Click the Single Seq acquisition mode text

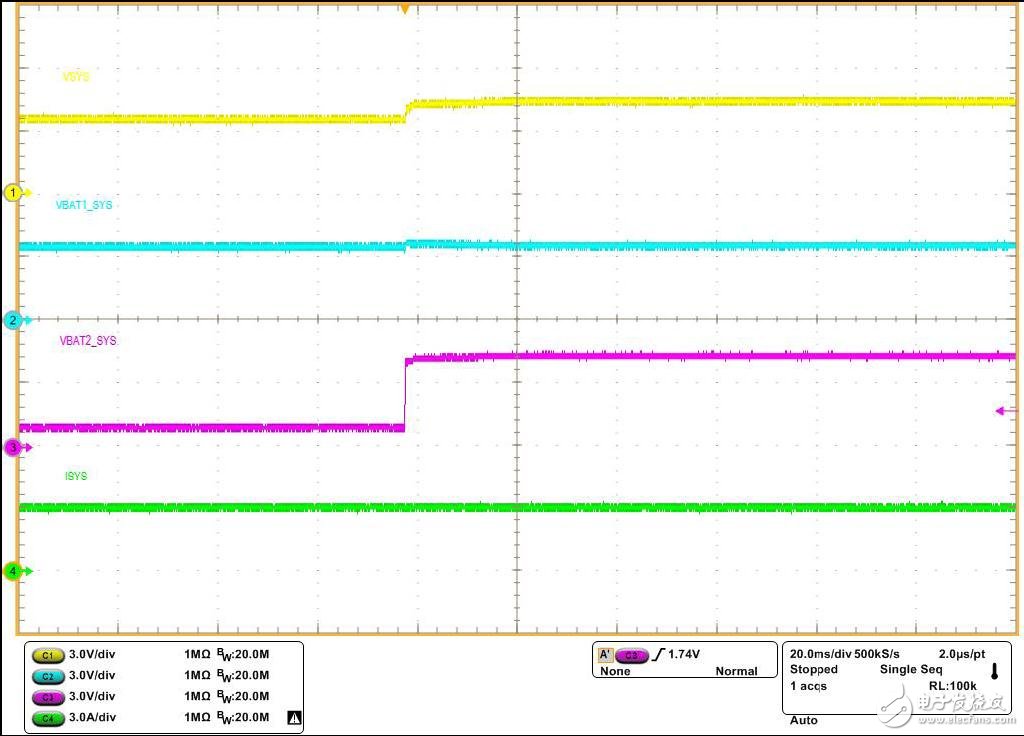tap(910, 669)
